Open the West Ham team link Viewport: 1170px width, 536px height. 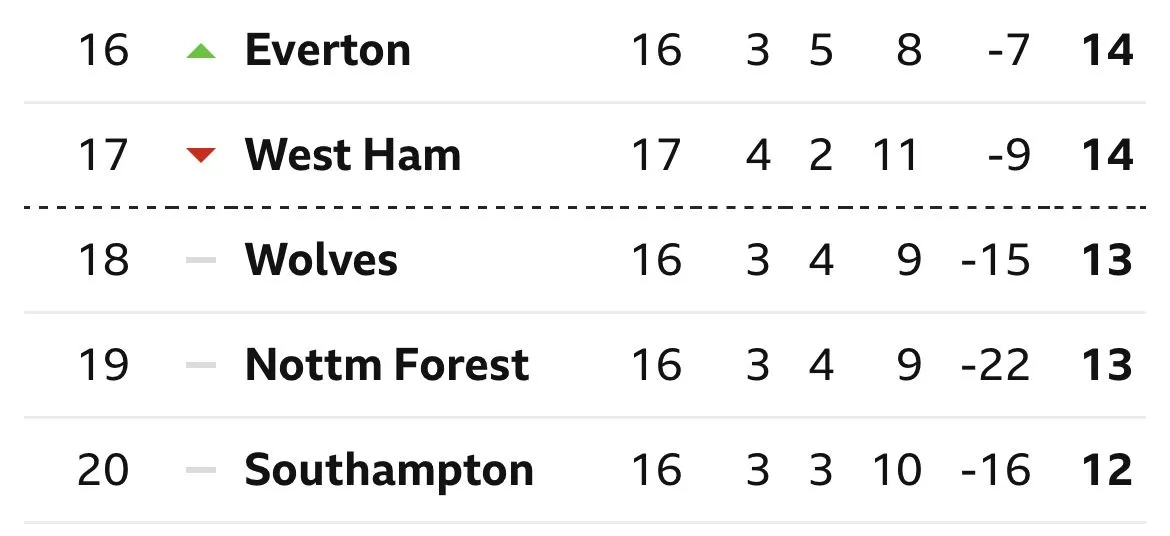[352, 155]
